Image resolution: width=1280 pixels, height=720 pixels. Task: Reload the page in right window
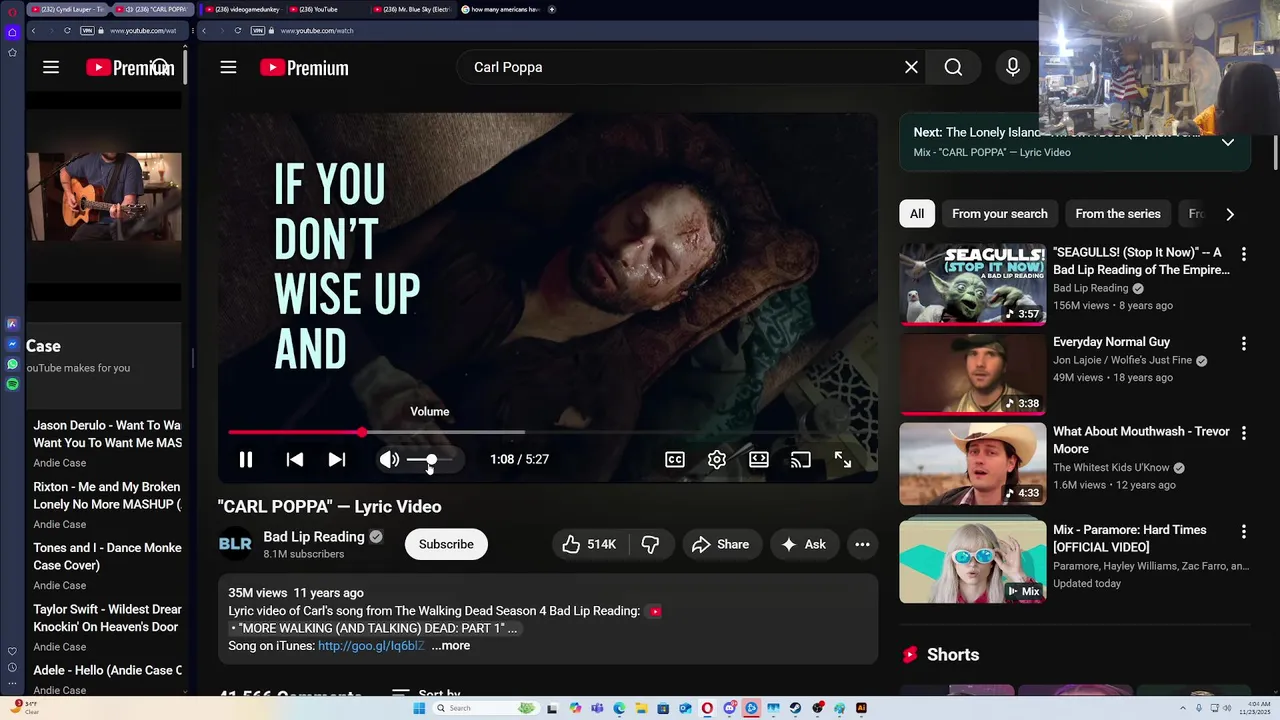[238, 31]
